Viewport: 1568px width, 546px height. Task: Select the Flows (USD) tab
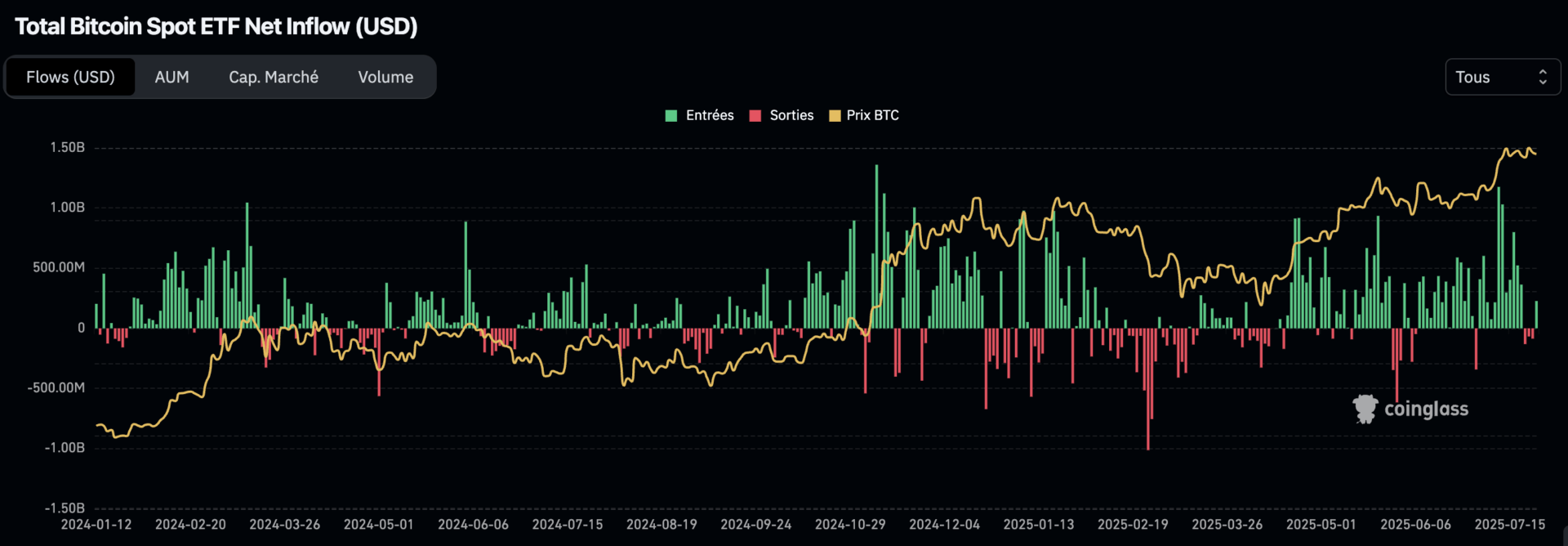pyautogui.click(x=70, y=77)
